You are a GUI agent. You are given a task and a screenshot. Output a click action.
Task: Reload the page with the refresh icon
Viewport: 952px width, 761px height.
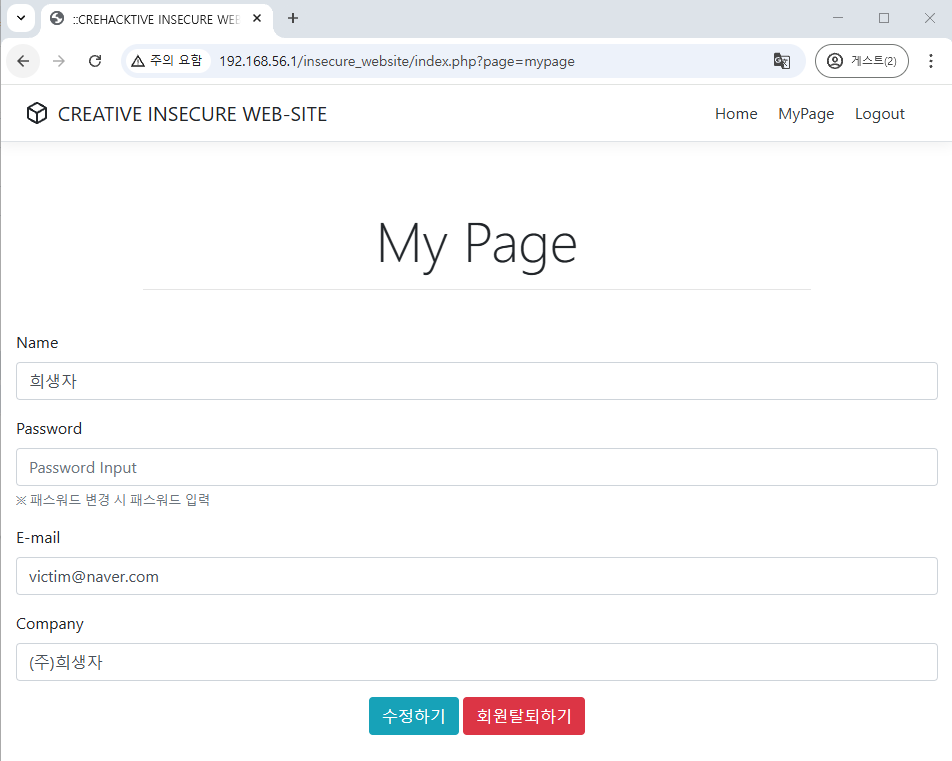pos(95,61)
